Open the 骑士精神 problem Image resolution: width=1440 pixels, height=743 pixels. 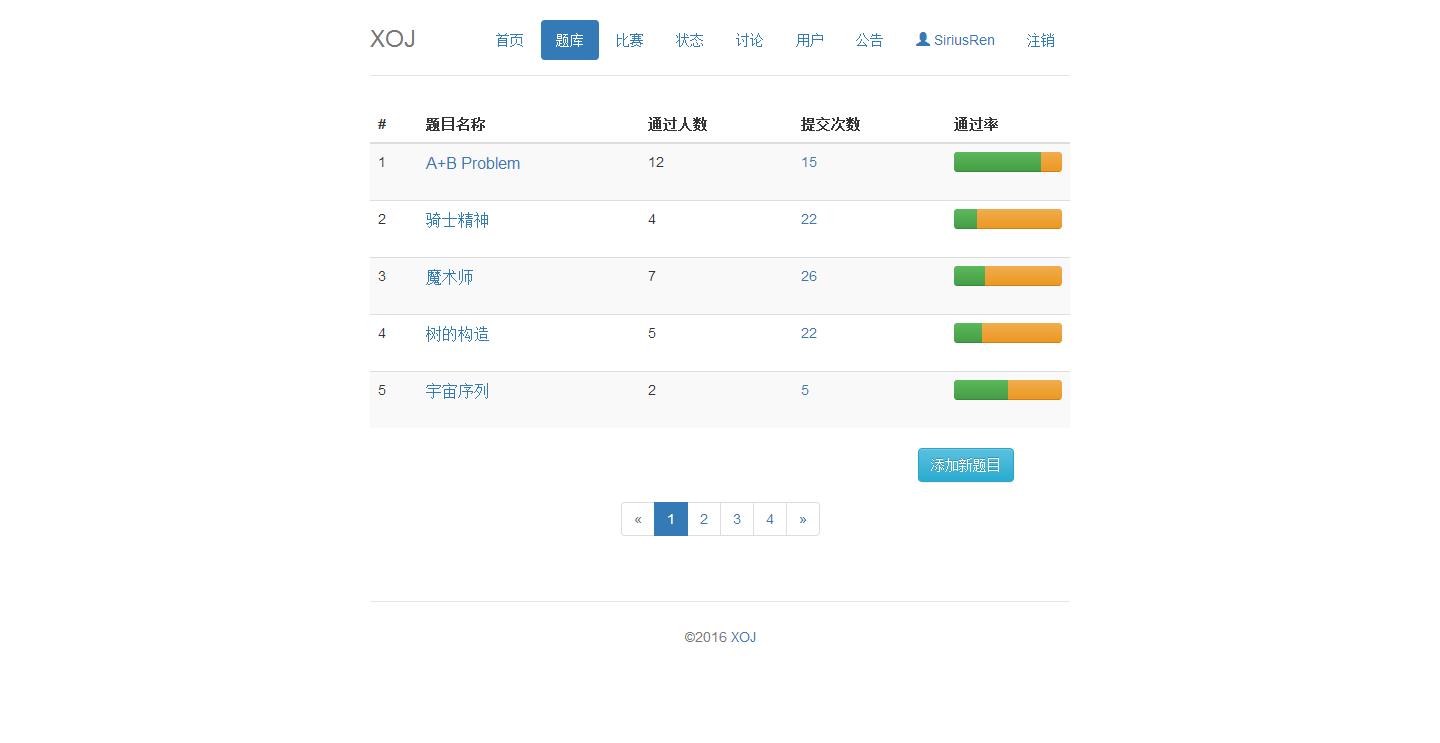[457, 220]
